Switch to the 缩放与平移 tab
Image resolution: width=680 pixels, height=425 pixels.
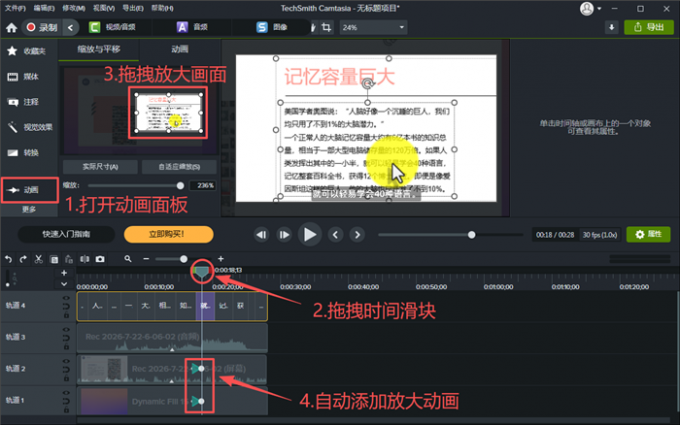(x=98, y=49)
